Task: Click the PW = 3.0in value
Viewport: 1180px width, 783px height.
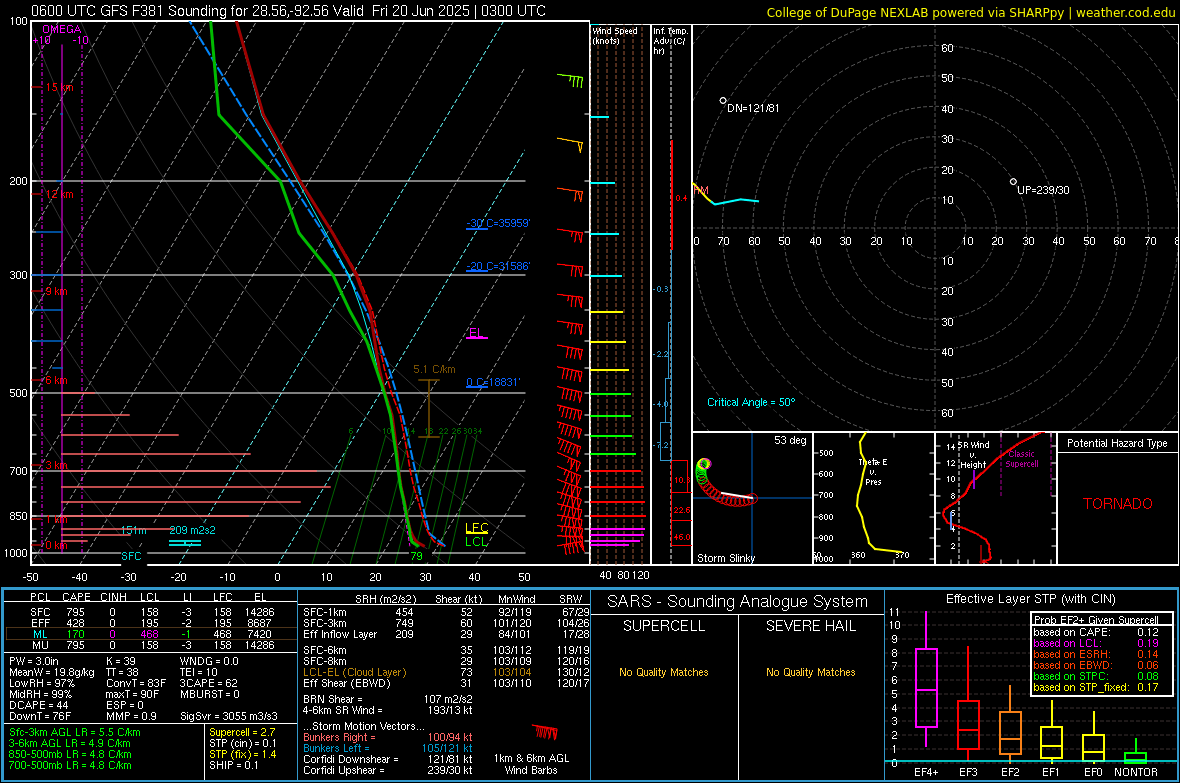Action: (x=34, y=661)
